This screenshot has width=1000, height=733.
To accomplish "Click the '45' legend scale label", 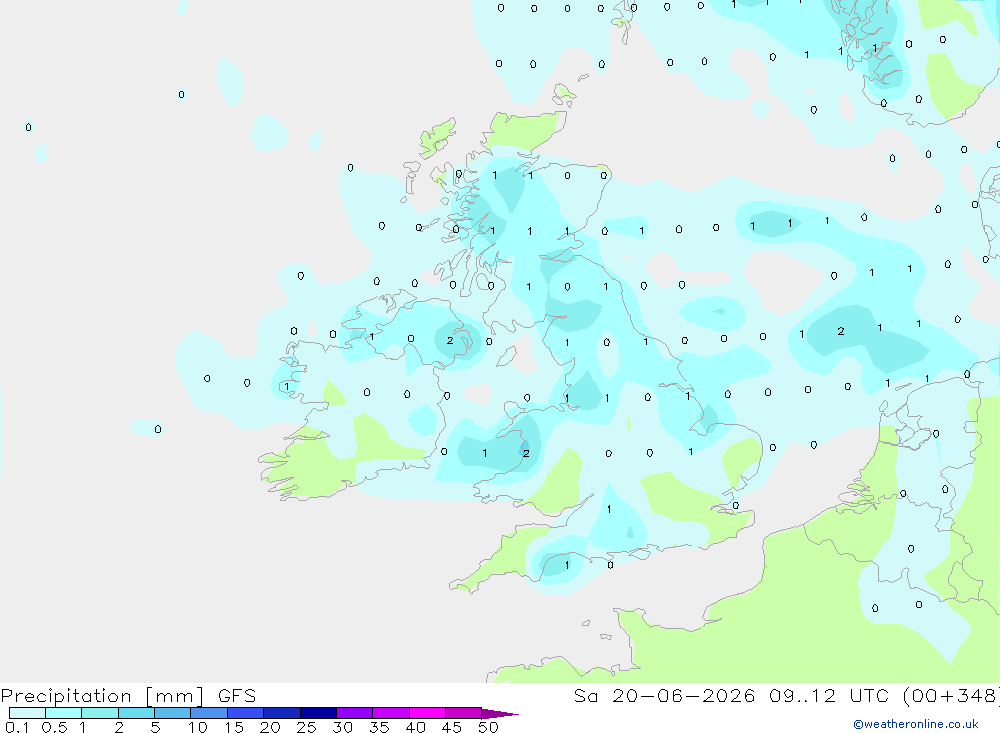I will [452, 727].
